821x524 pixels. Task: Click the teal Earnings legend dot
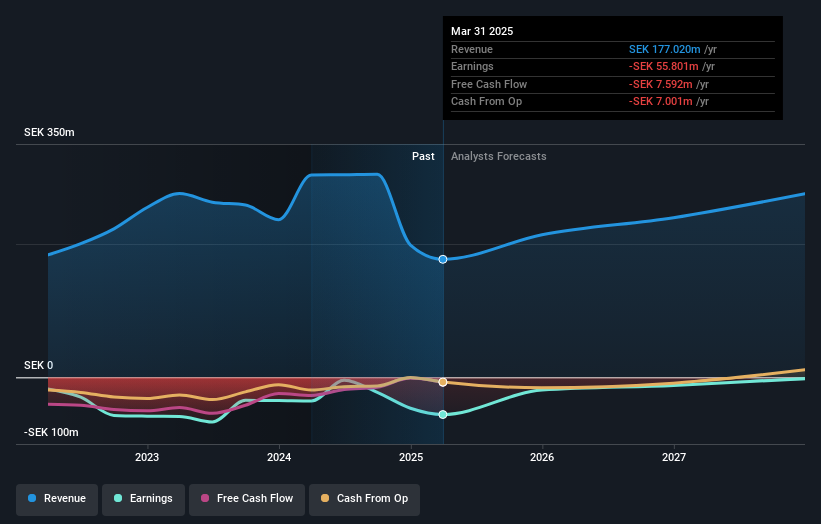(x=118, y=498)
